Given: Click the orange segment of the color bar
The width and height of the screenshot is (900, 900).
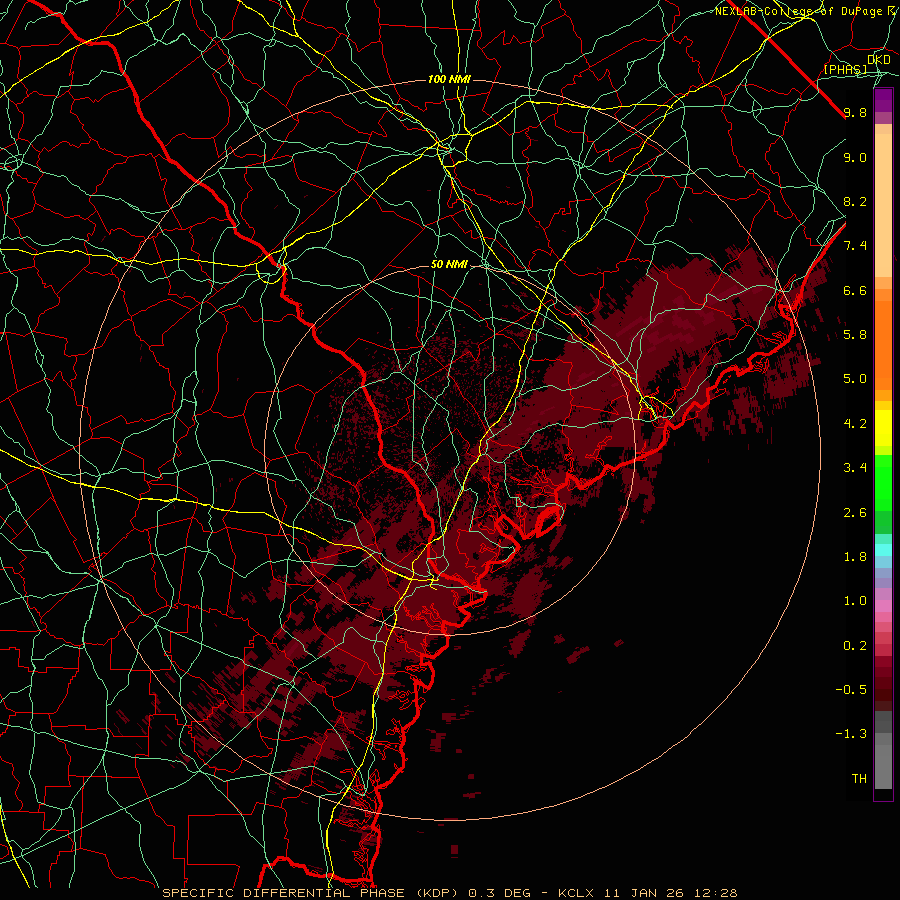Looking at the screenshot, I should 883,344.
